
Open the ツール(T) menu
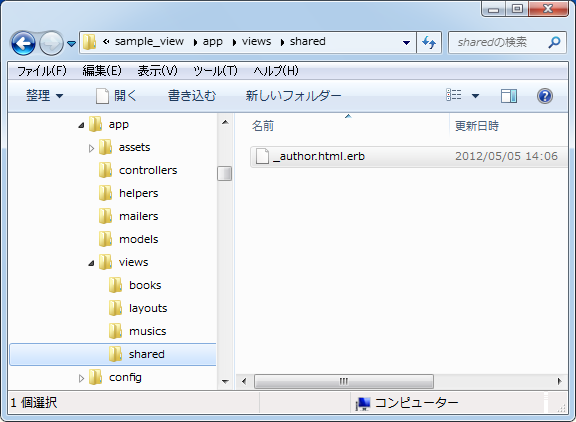[215, 71]
